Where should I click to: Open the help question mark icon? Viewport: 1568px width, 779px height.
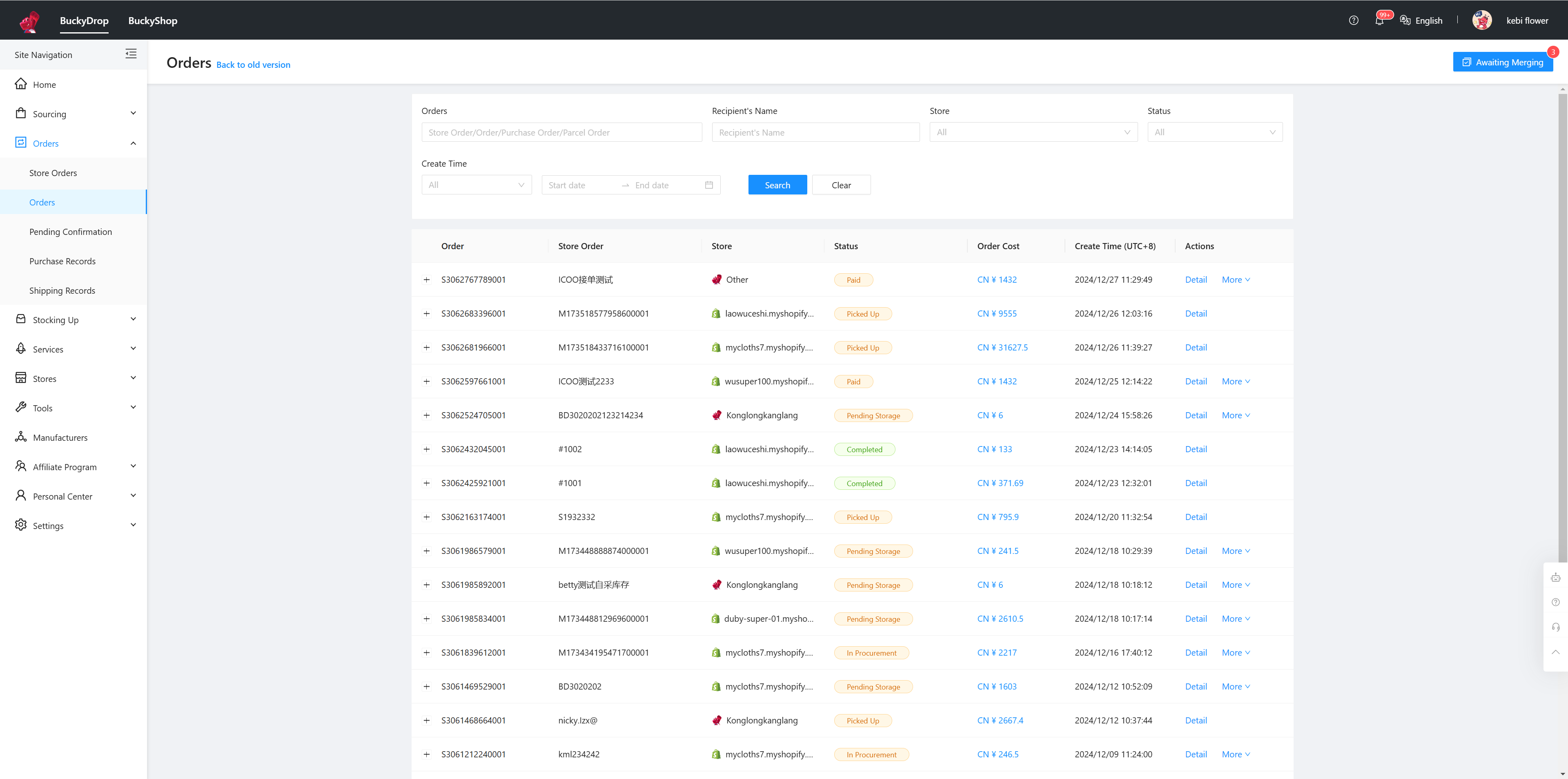(1353, 21)
